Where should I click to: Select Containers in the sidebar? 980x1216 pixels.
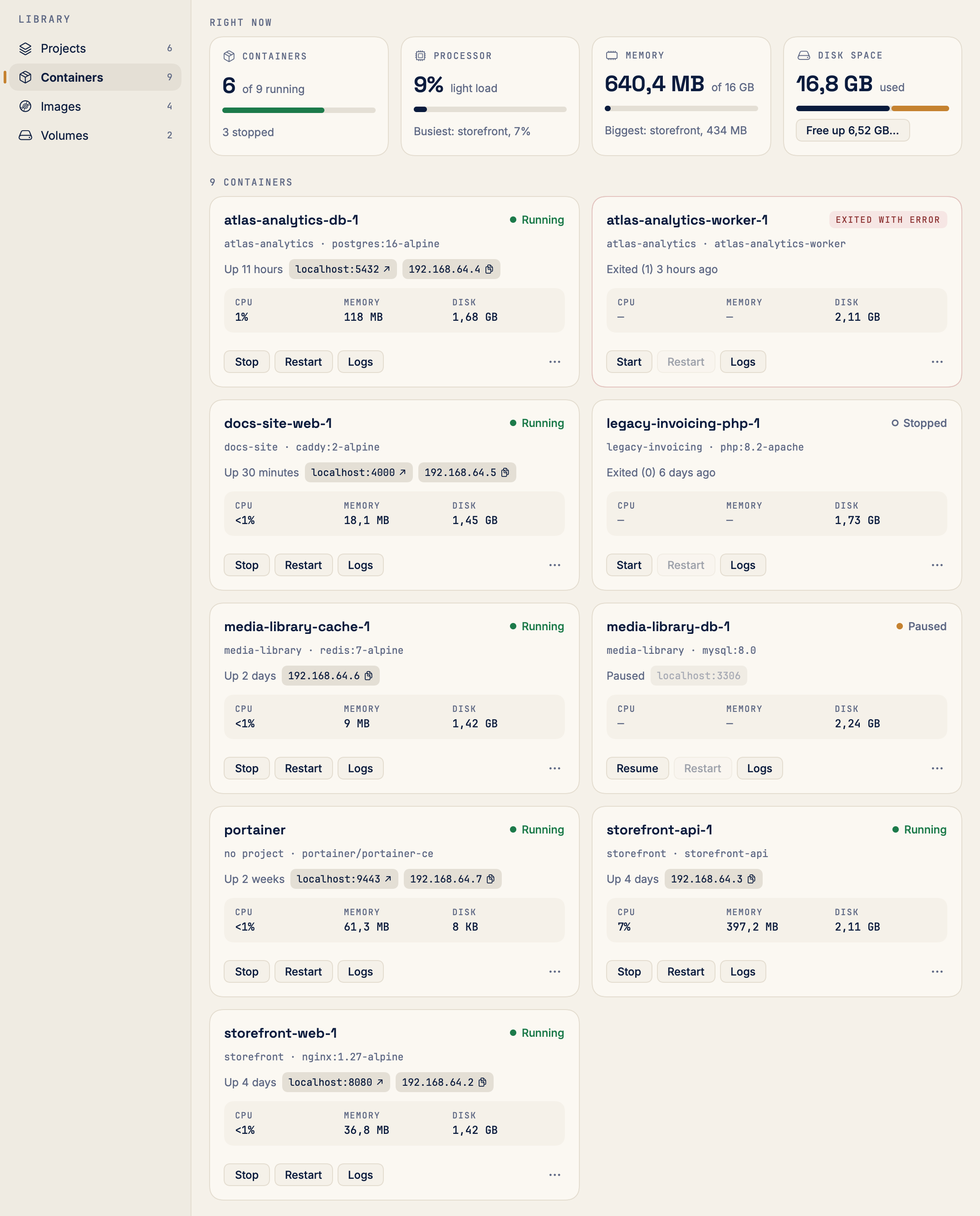[x=95, y=77]
